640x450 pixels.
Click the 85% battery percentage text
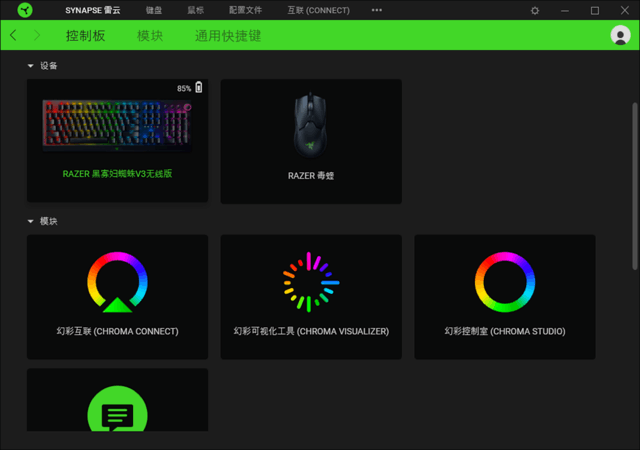[184, 88]
